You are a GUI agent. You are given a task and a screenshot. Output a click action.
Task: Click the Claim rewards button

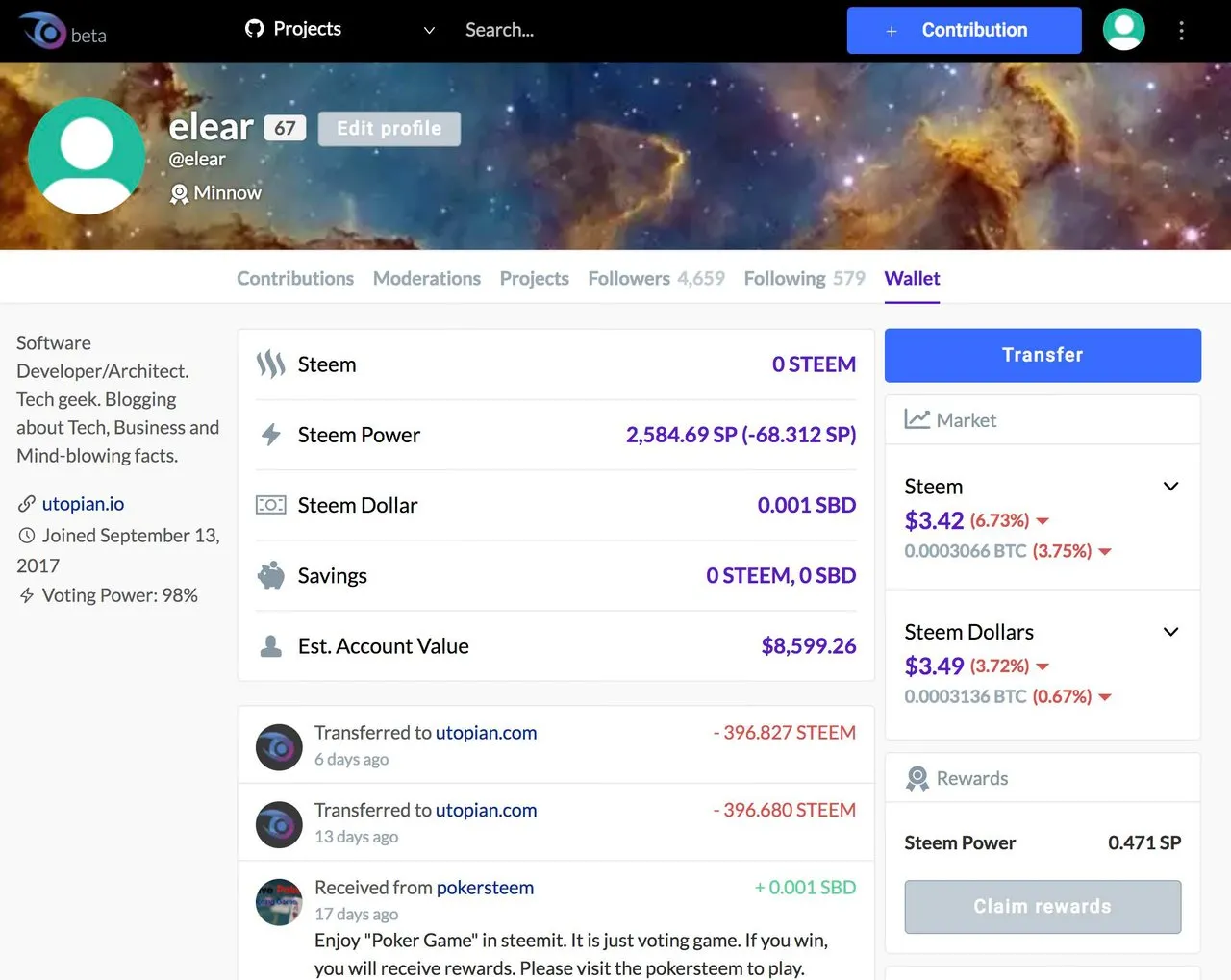(1043, 907)
